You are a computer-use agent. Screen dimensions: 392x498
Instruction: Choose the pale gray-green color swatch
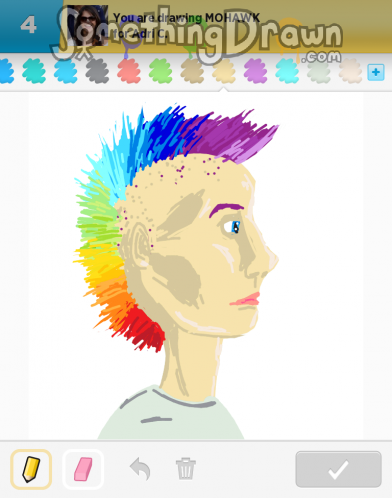319,71
